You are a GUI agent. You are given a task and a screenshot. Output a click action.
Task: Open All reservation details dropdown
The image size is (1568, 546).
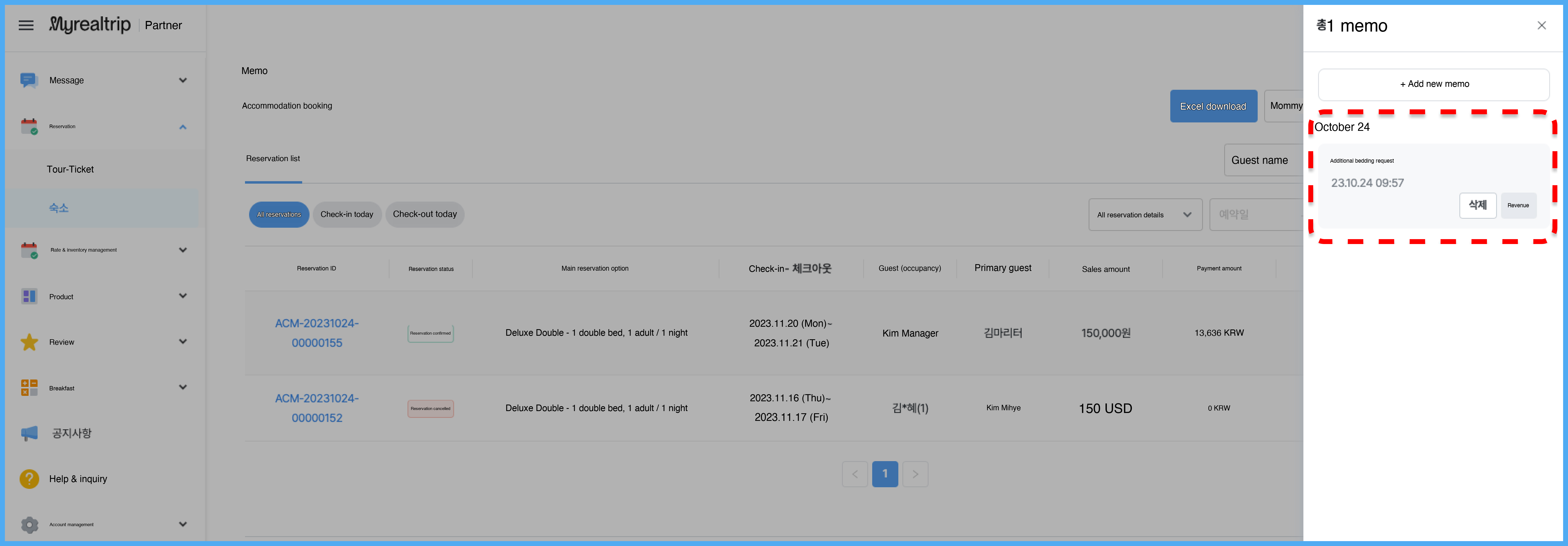[x=1145, y=215]
